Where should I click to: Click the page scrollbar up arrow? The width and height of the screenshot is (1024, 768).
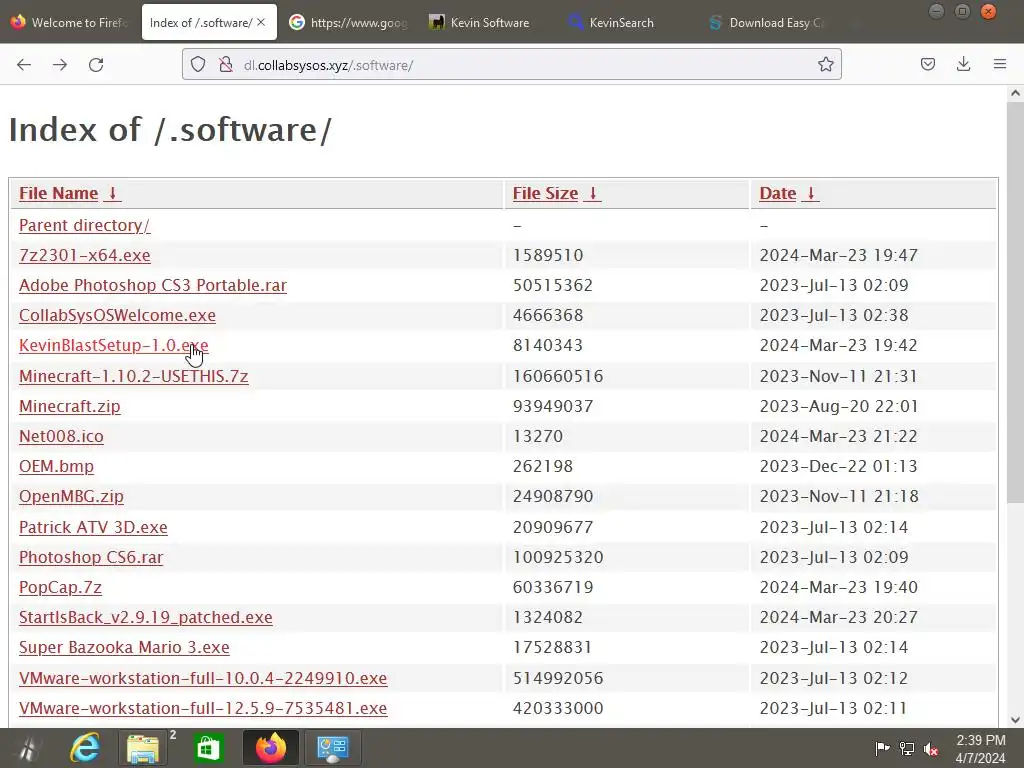[x=1015, y=93]
